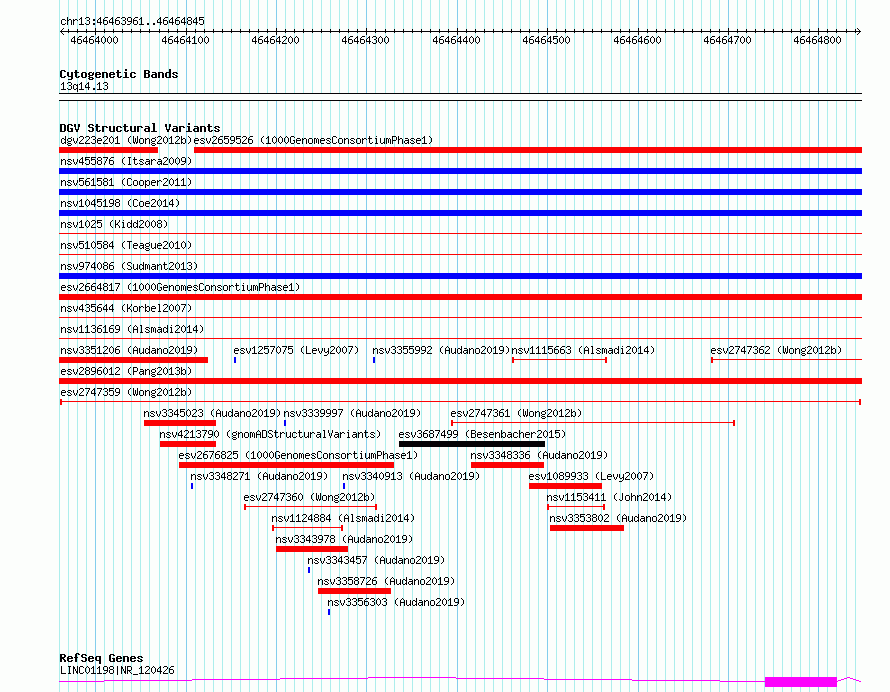Select nsv1136169 (Alsmadi2014) label
Image resolution: width=890 pixels, height=692 pixels.
pyautogui.click(x=132, y=329)
